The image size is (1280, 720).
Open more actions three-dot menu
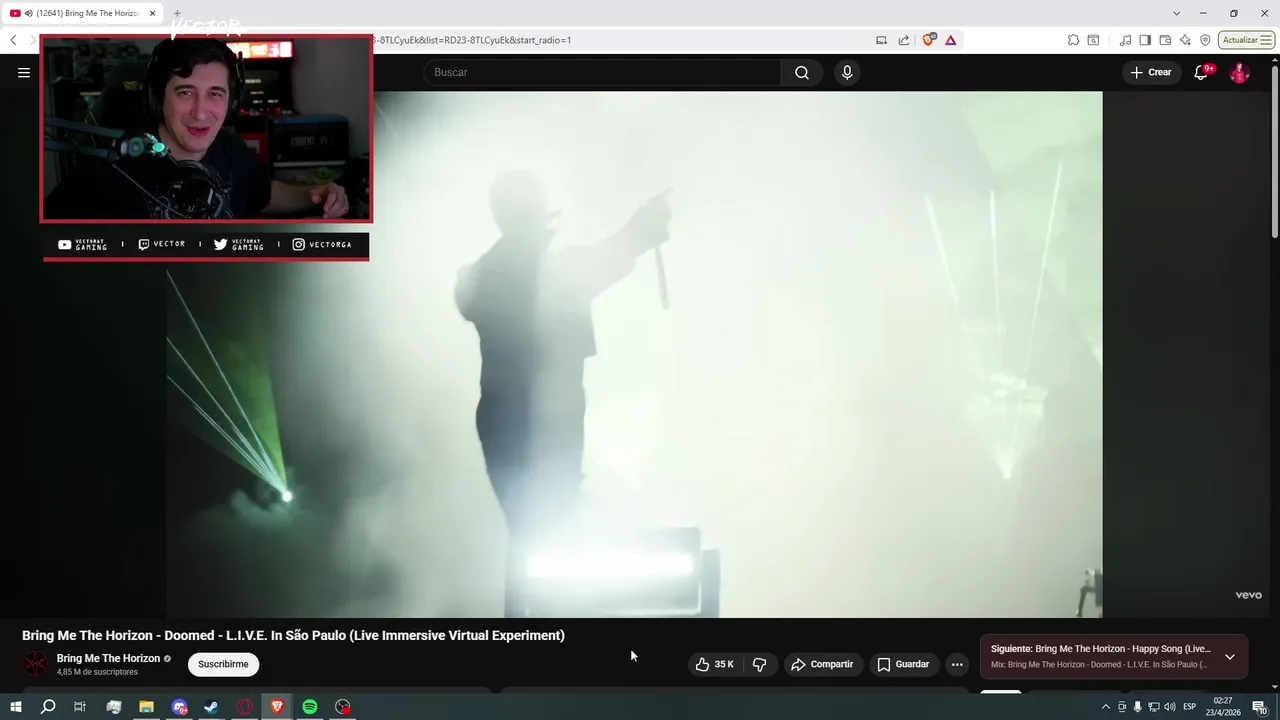[x=957, y=664]
